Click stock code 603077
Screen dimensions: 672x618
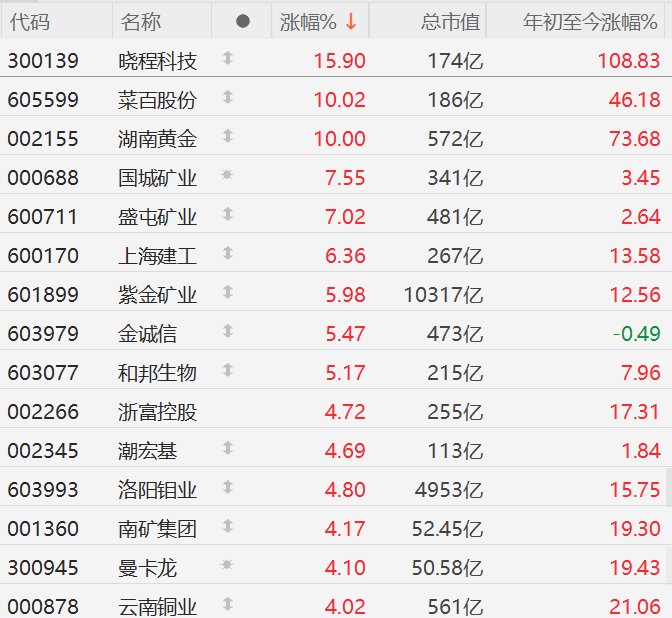(x=43, y=373)
